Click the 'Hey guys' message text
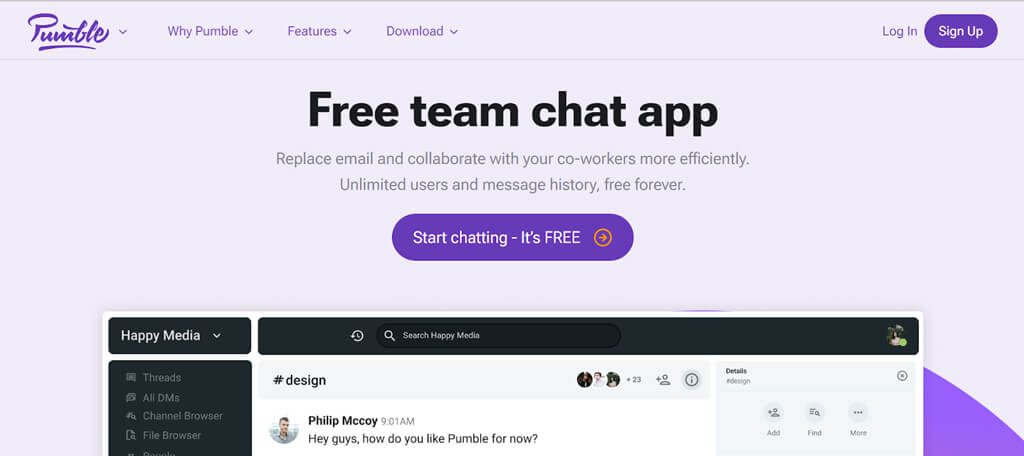 (x=423, y=438)
